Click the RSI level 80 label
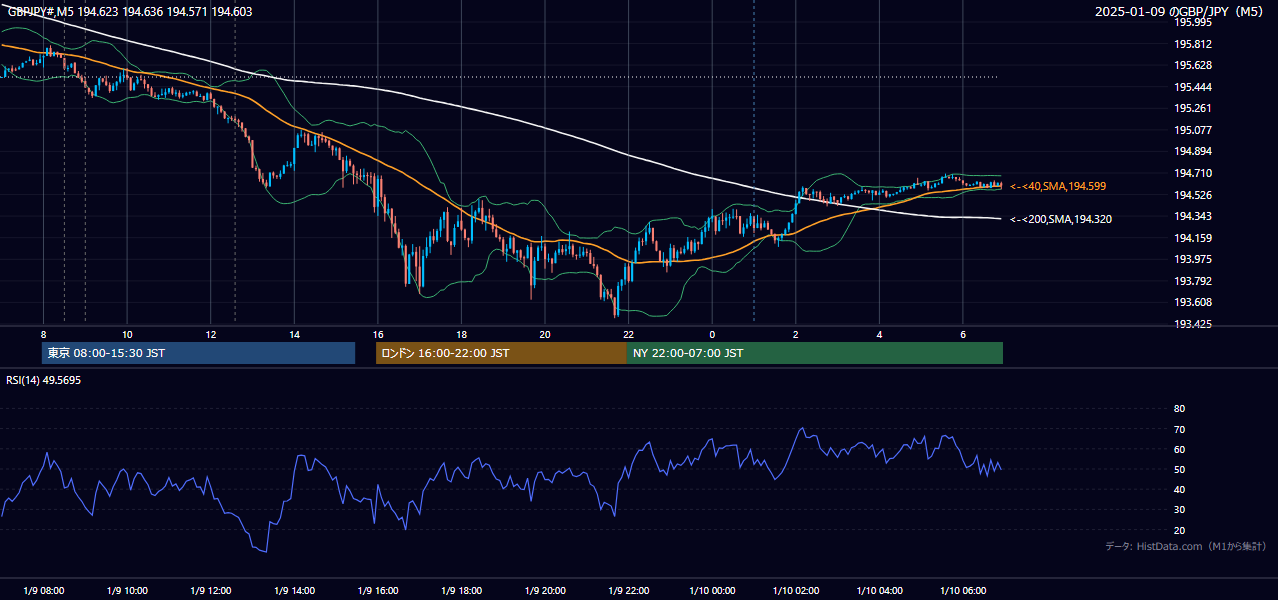 1179,409
